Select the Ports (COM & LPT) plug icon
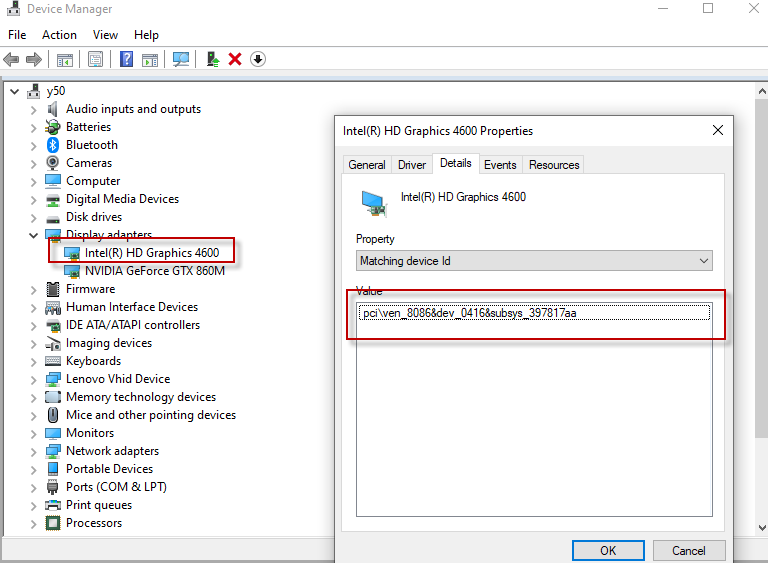Image resolution: width=768 pixels, height=563 pixels. click(x=52, y=487)
